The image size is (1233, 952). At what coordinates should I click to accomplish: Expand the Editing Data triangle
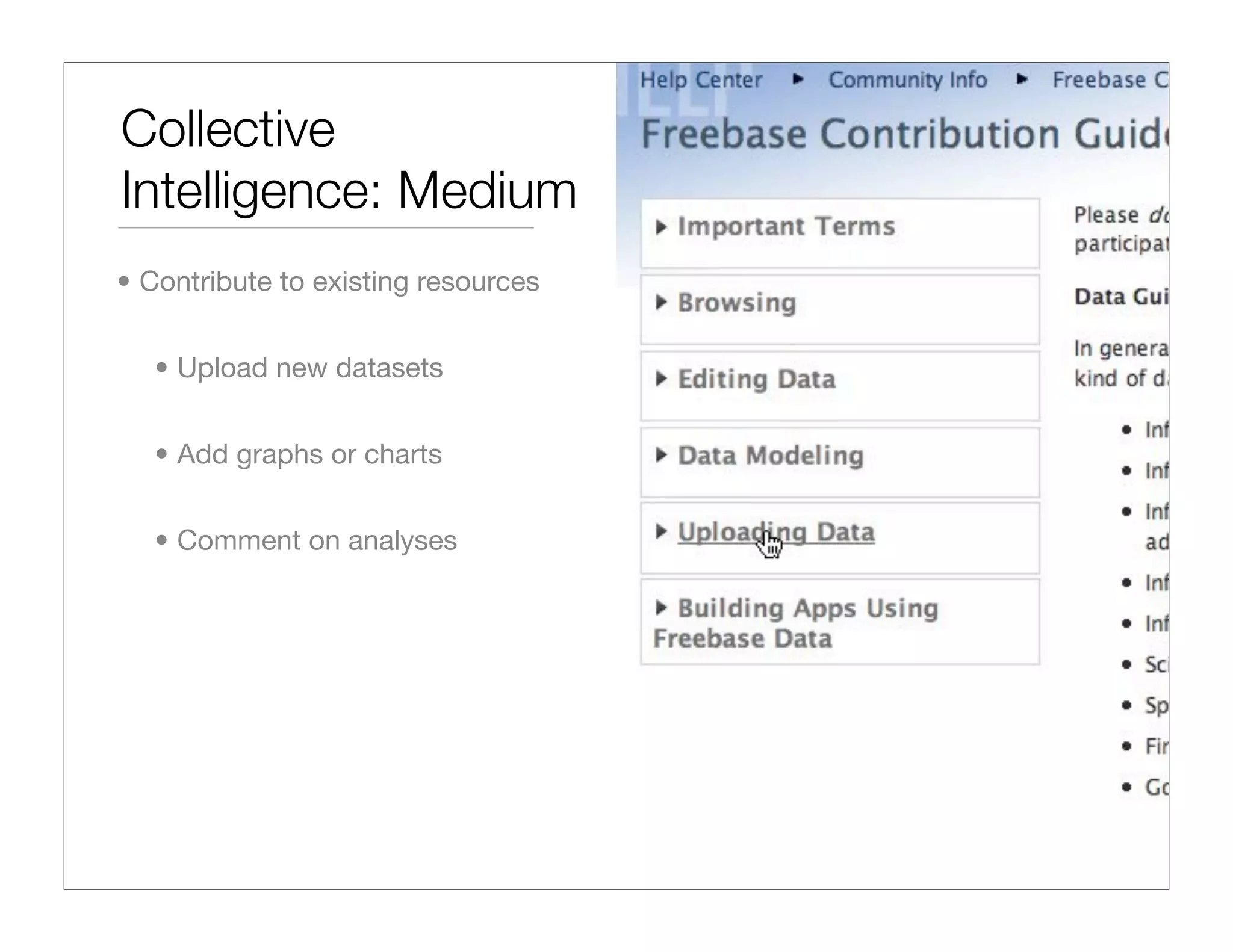[x=661, y=379]
